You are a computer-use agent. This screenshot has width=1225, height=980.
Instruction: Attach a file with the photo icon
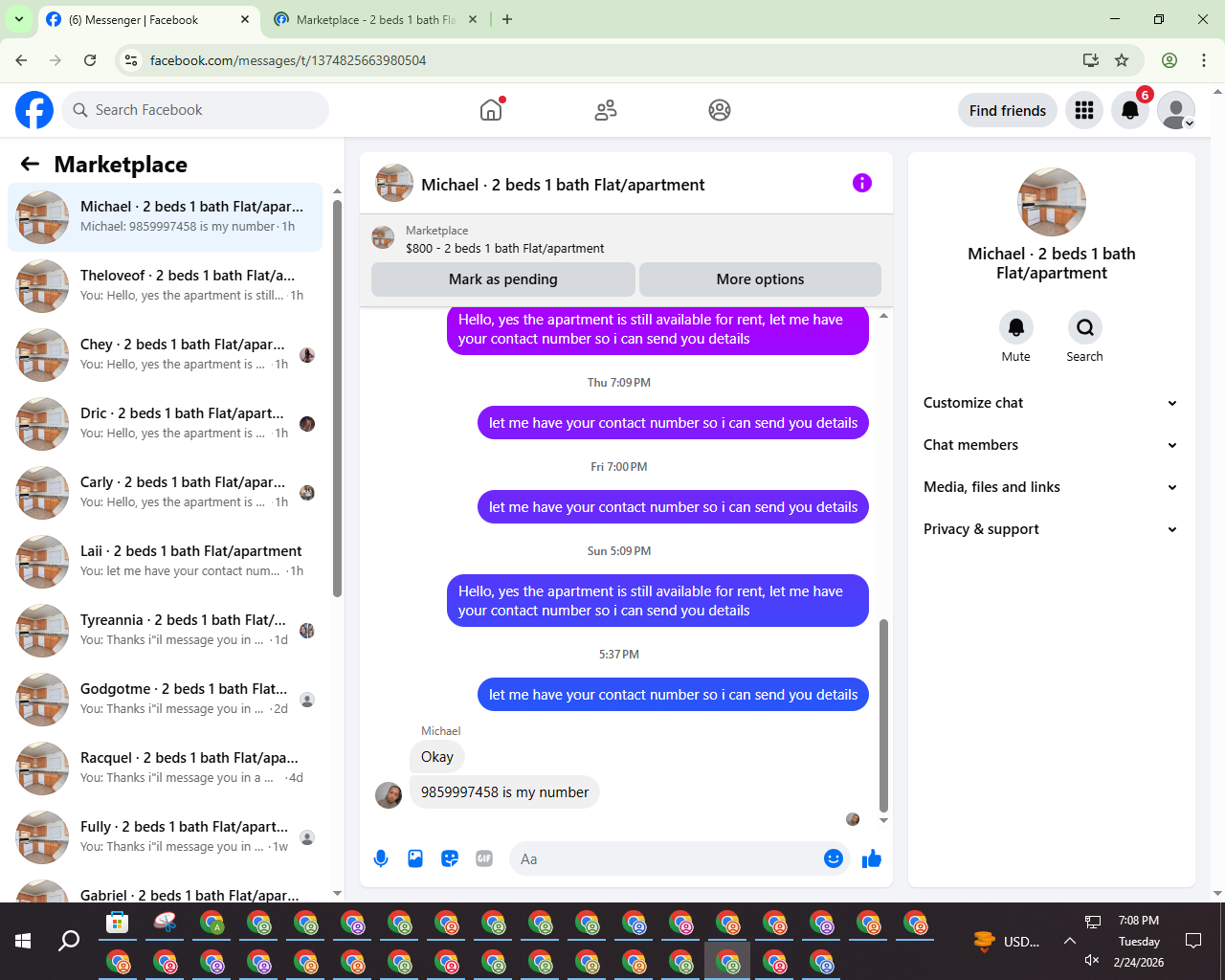click(415, 858)
